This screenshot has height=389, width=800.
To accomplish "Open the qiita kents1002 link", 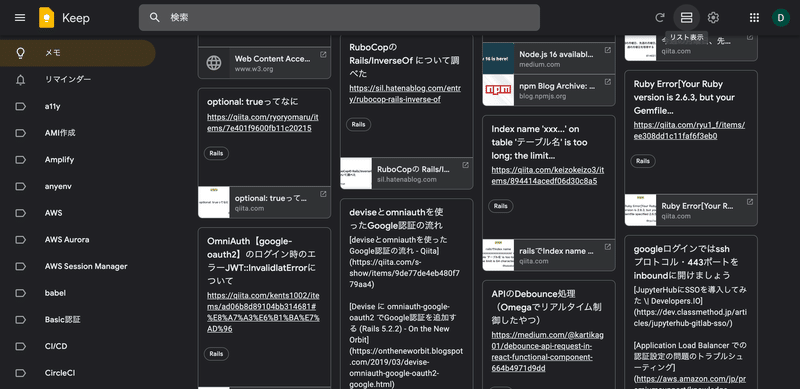I will [x=263, y=312].
